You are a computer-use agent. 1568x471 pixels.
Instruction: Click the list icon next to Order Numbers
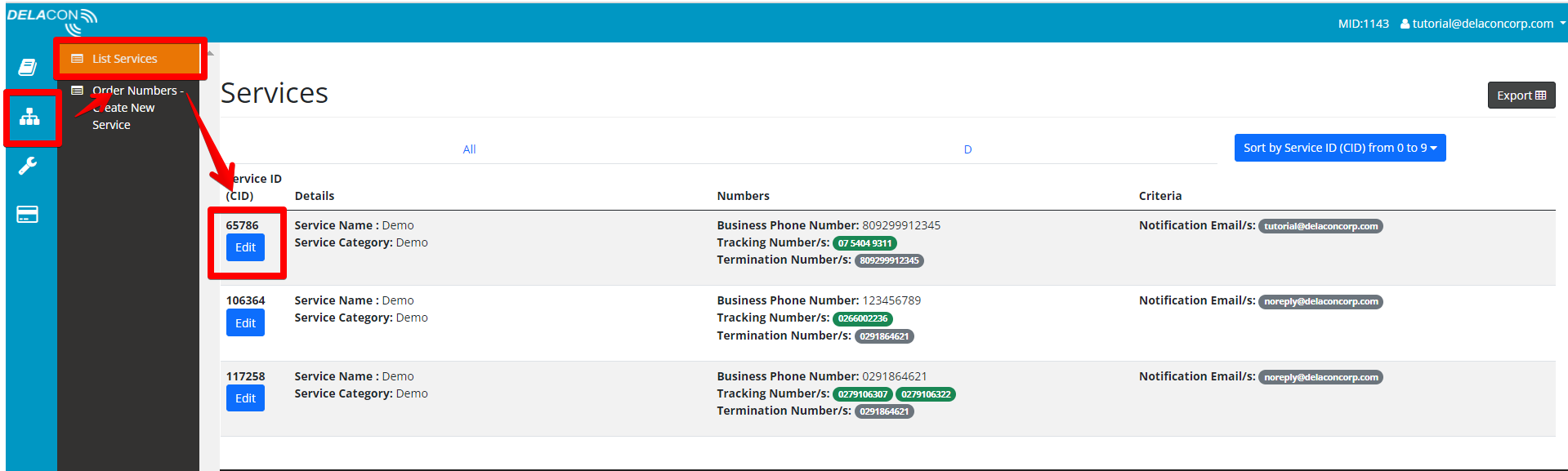(x=77, y=91)
